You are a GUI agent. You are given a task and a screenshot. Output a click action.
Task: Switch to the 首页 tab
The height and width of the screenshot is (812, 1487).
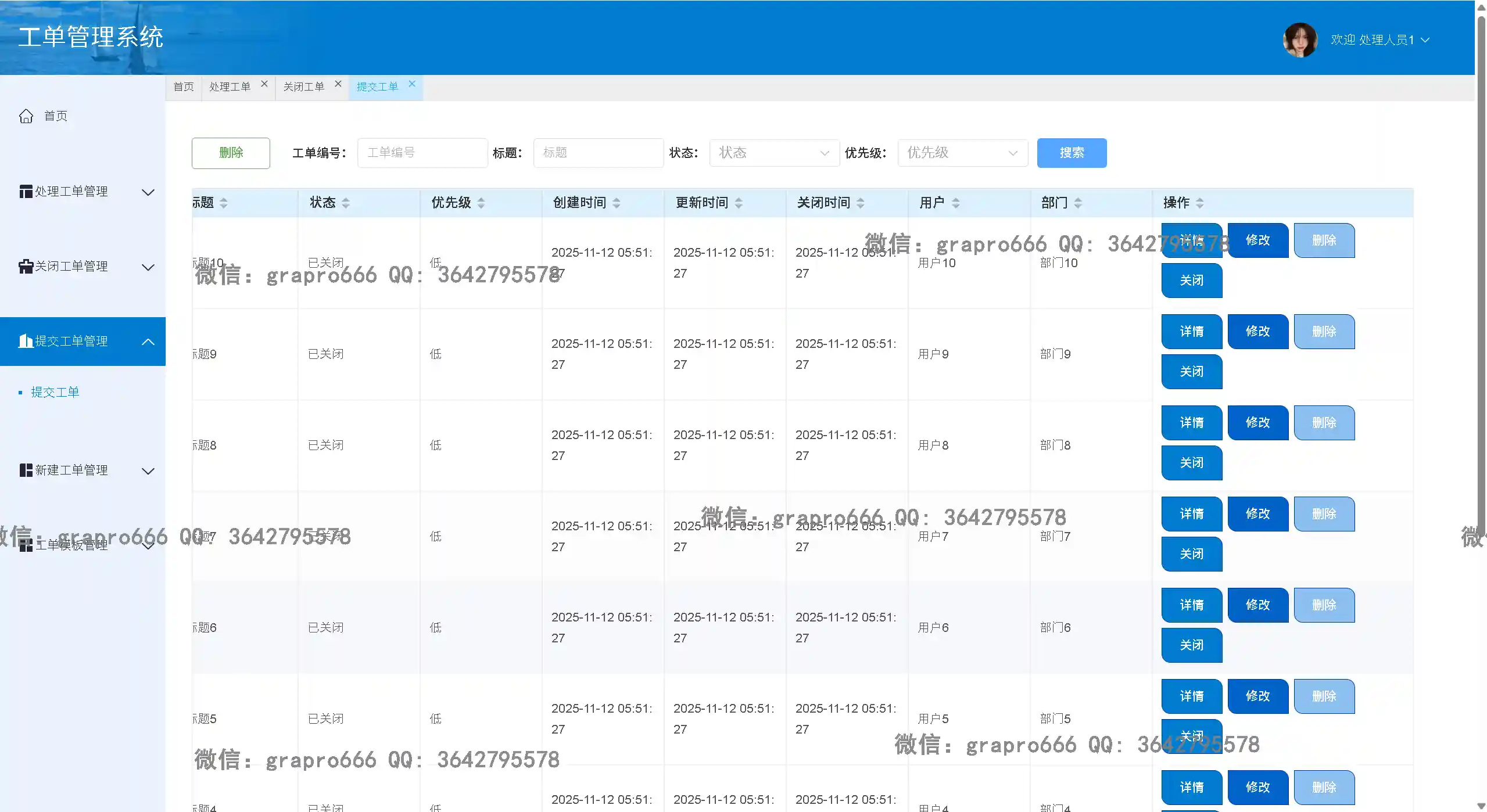coord(184,87)
